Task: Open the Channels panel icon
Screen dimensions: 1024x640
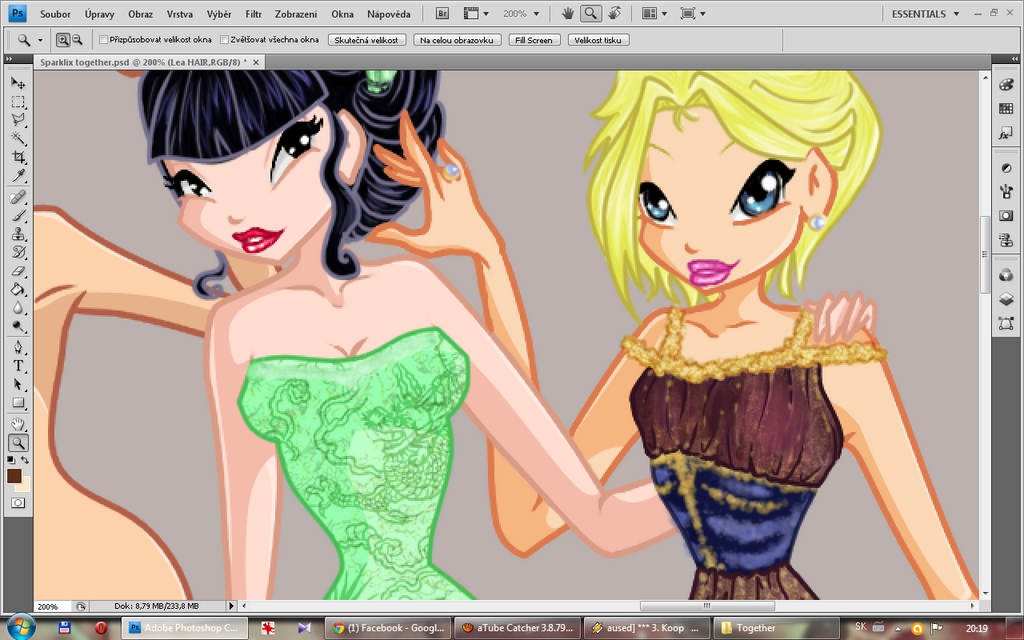Action: (x=1006, y=275)
